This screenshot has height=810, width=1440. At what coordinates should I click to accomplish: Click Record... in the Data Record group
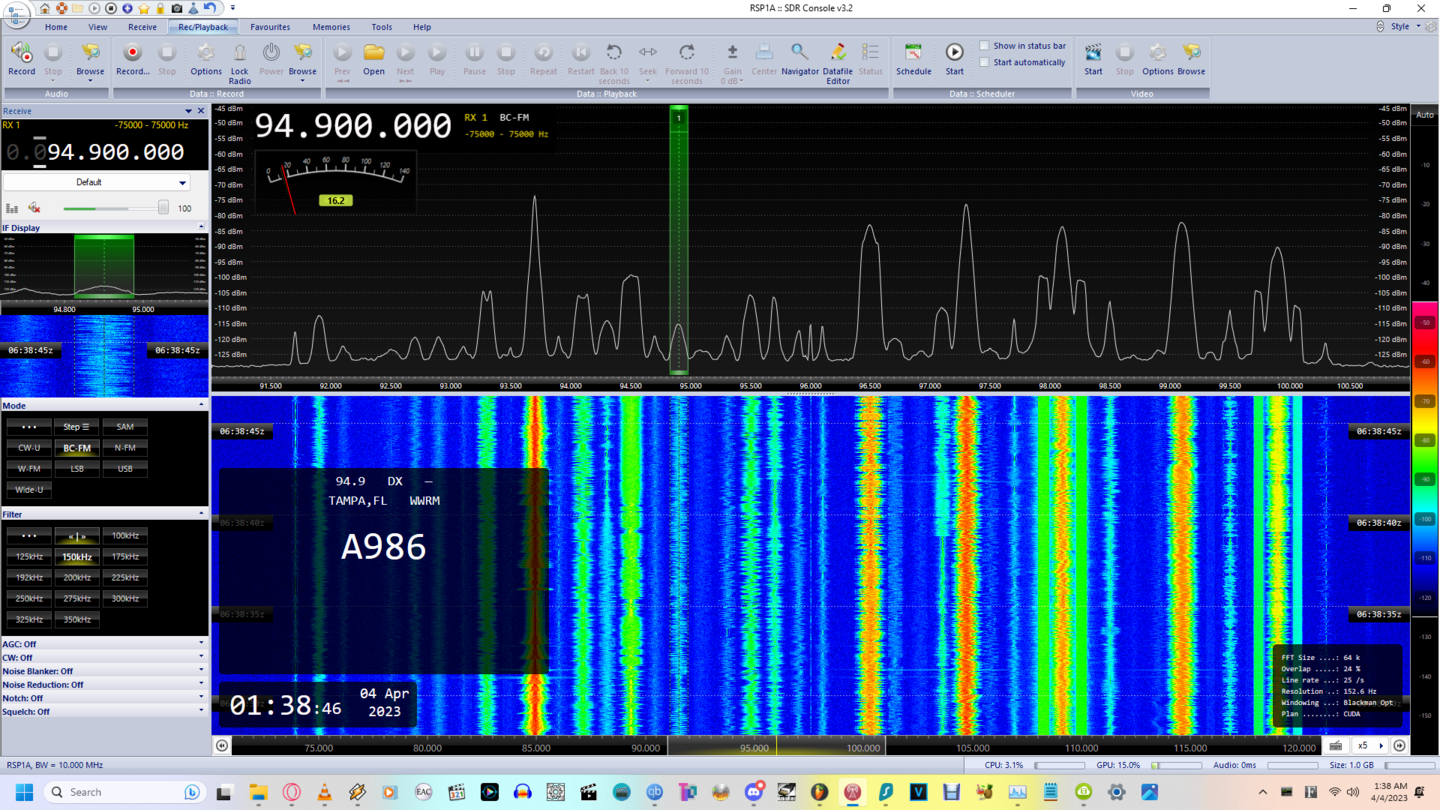point(132,59)
